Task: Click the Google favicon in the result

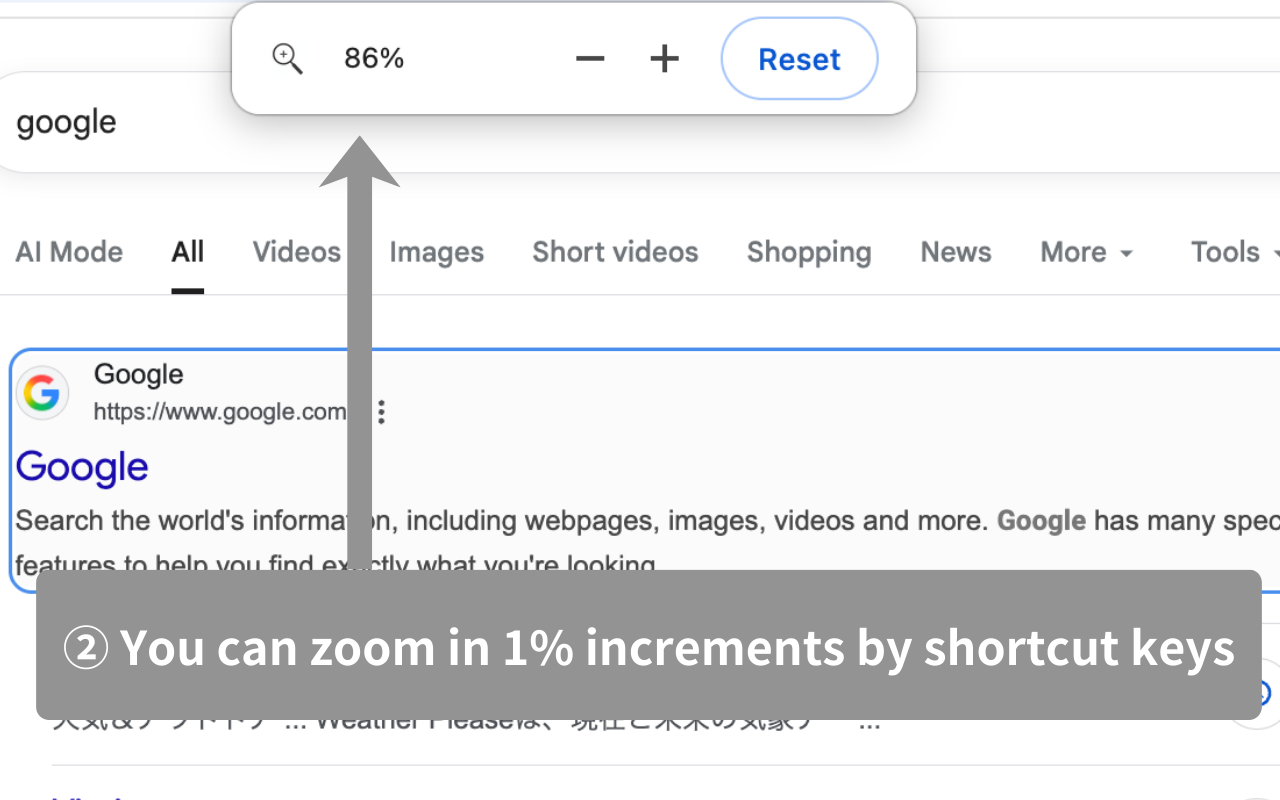Action: [42, 393]
